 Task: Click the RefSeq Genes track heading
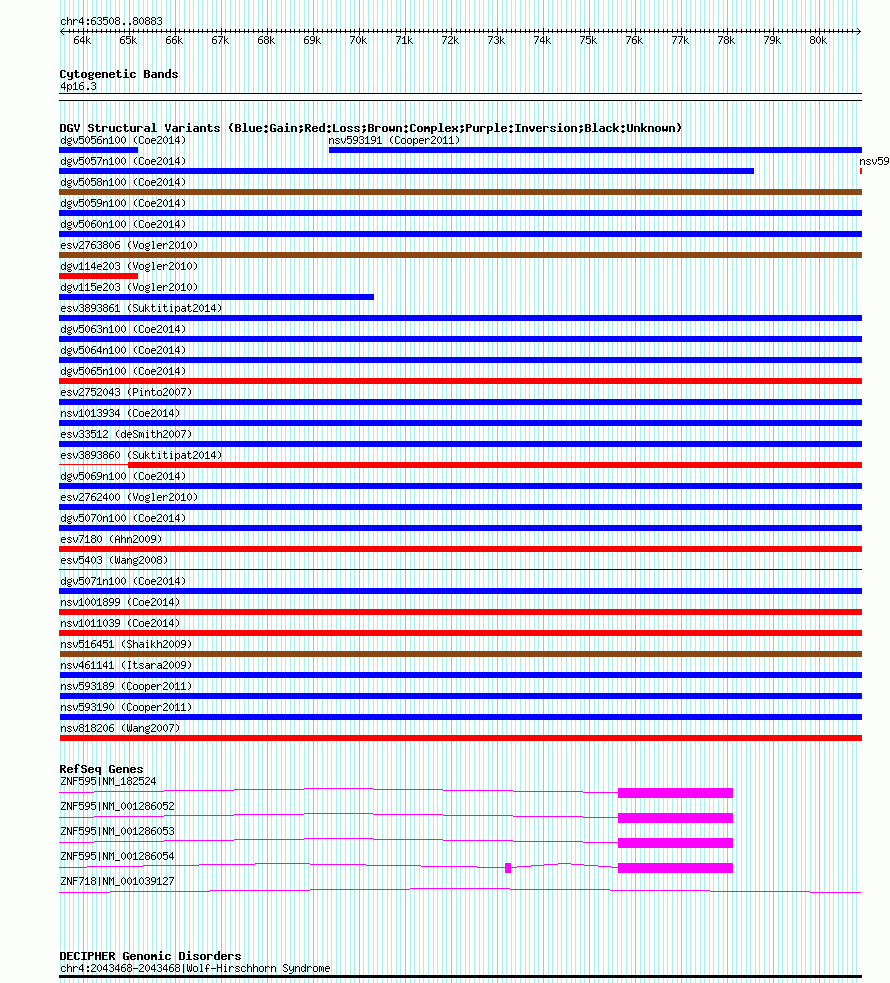pyautogui.click(x=102, y=769)
